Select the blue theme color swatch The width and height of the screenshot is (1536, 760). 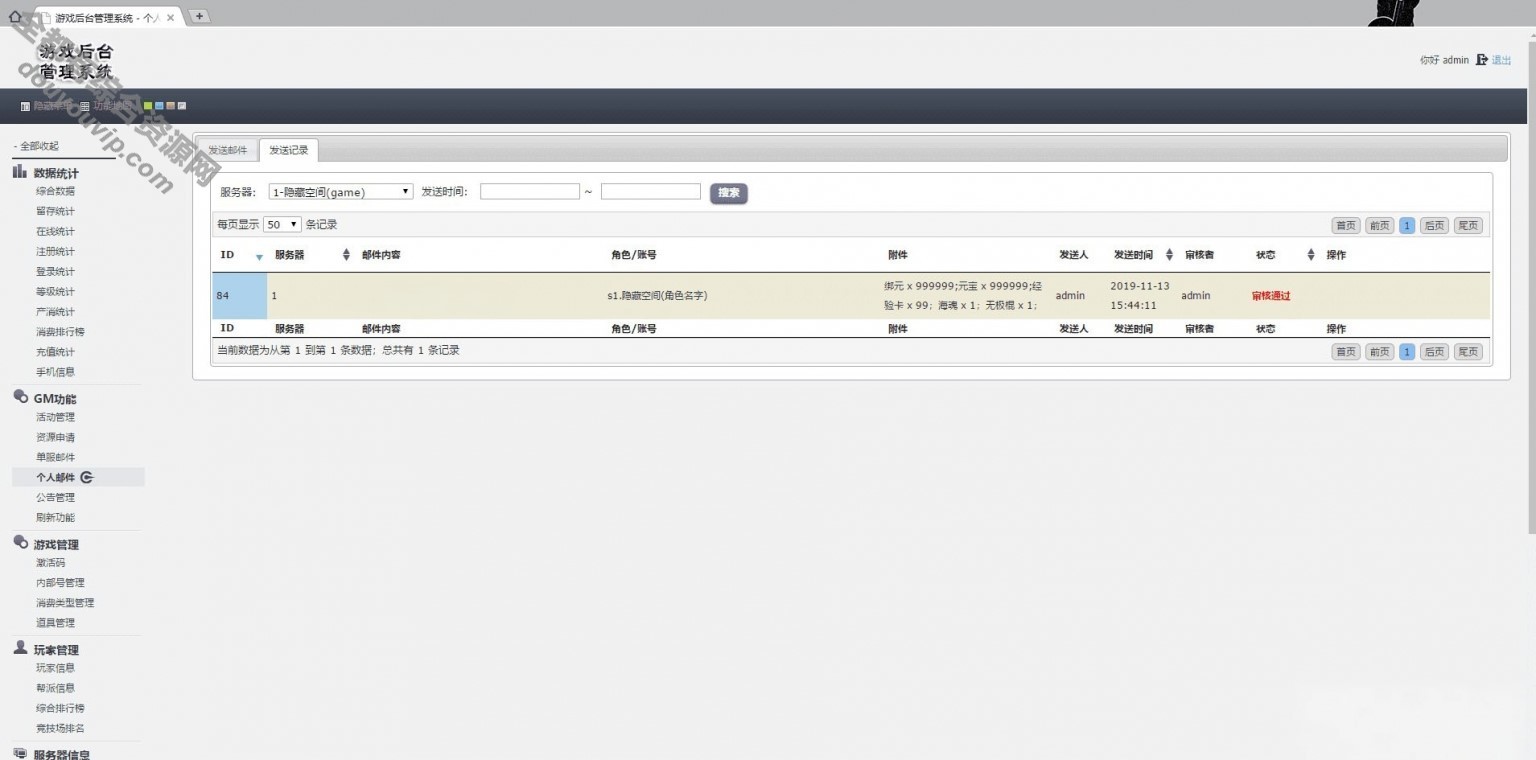click(x=159, y=106)
